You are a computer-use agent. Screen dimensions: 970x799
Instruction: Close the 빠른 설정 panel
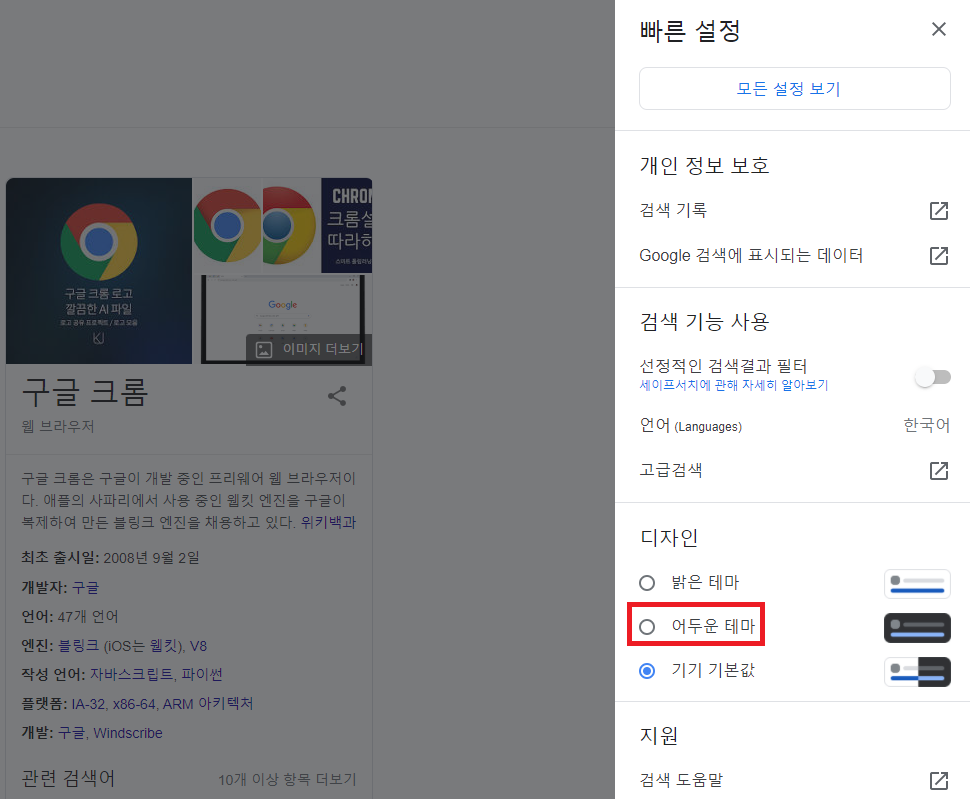click(938, 29)
